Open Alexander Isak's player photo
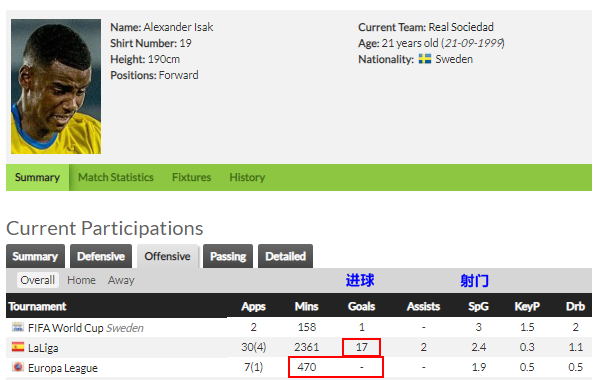 pos(56,86)
